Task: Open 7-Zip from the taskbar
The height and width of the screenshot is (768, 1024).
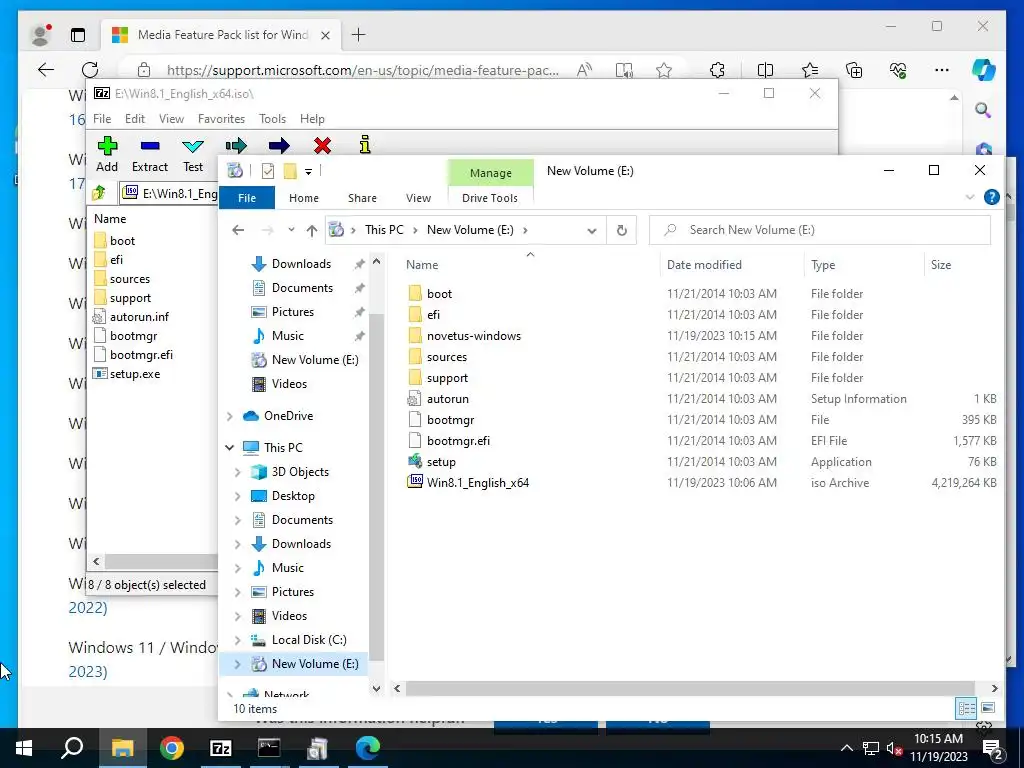Action: pos(221,748)
